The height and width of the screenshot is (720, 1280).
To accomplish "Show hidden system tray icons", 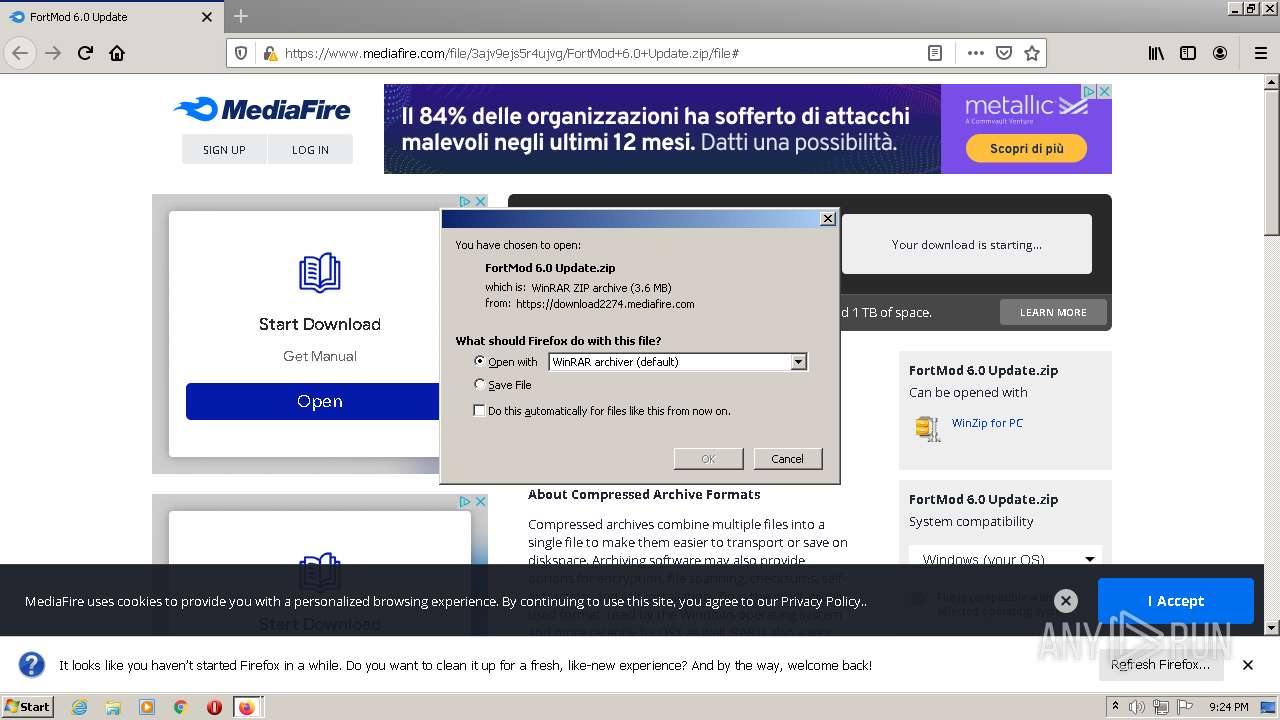I will [1115, 706].
